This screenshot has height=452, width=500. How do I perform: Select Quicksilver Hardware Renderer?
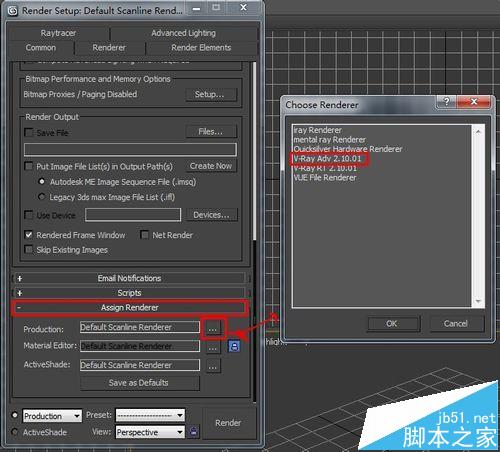pyautogui.click(x=348, y=149)
